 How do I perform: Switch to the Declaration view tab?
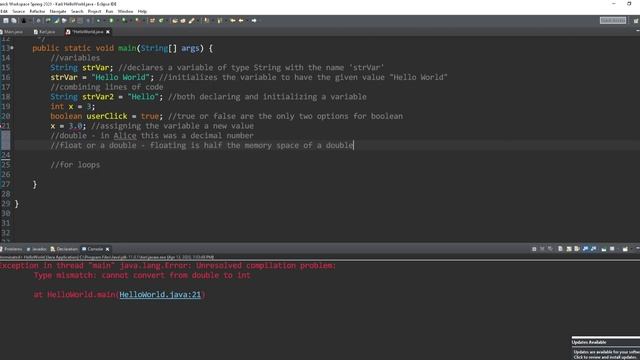(x=64, y=249)
